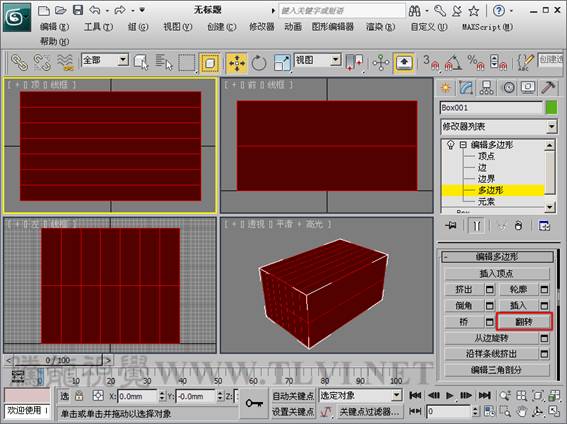The image size is (567, 424).
Task: Switch to the Motion panel tab
Action: (x=508, y=88)
